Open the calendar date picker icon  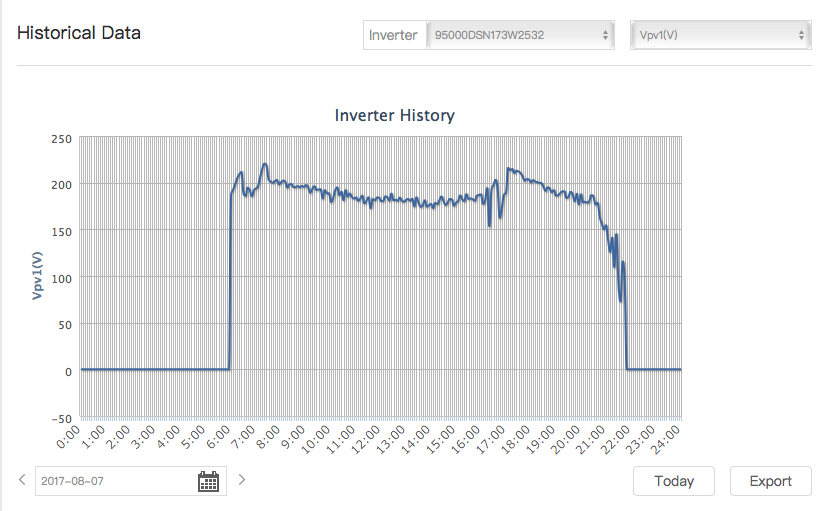point(208,481)
